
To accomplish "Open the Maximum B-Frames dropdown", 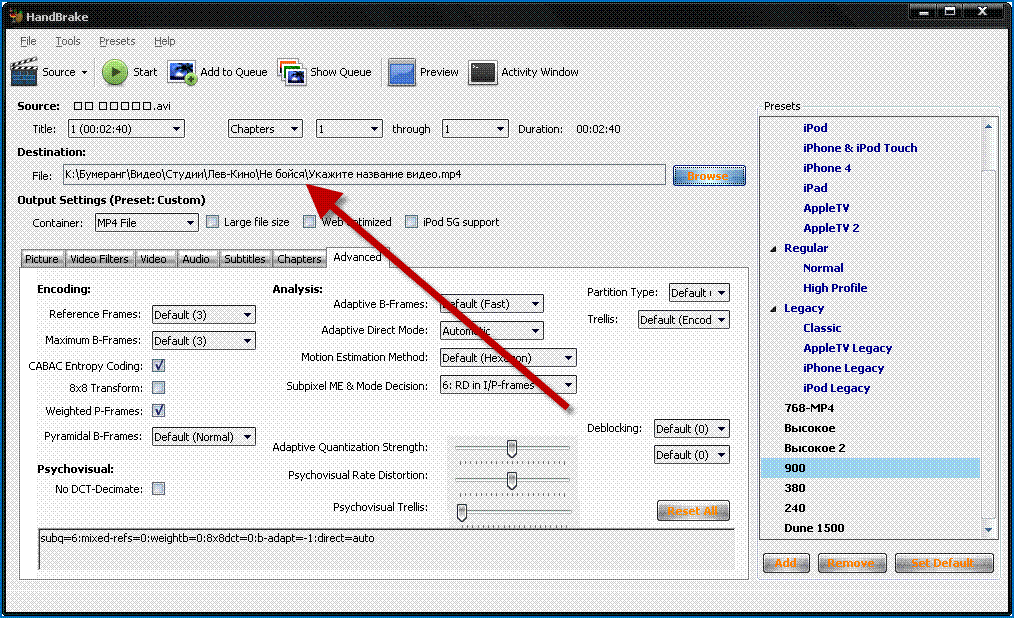I will [204, 341].
